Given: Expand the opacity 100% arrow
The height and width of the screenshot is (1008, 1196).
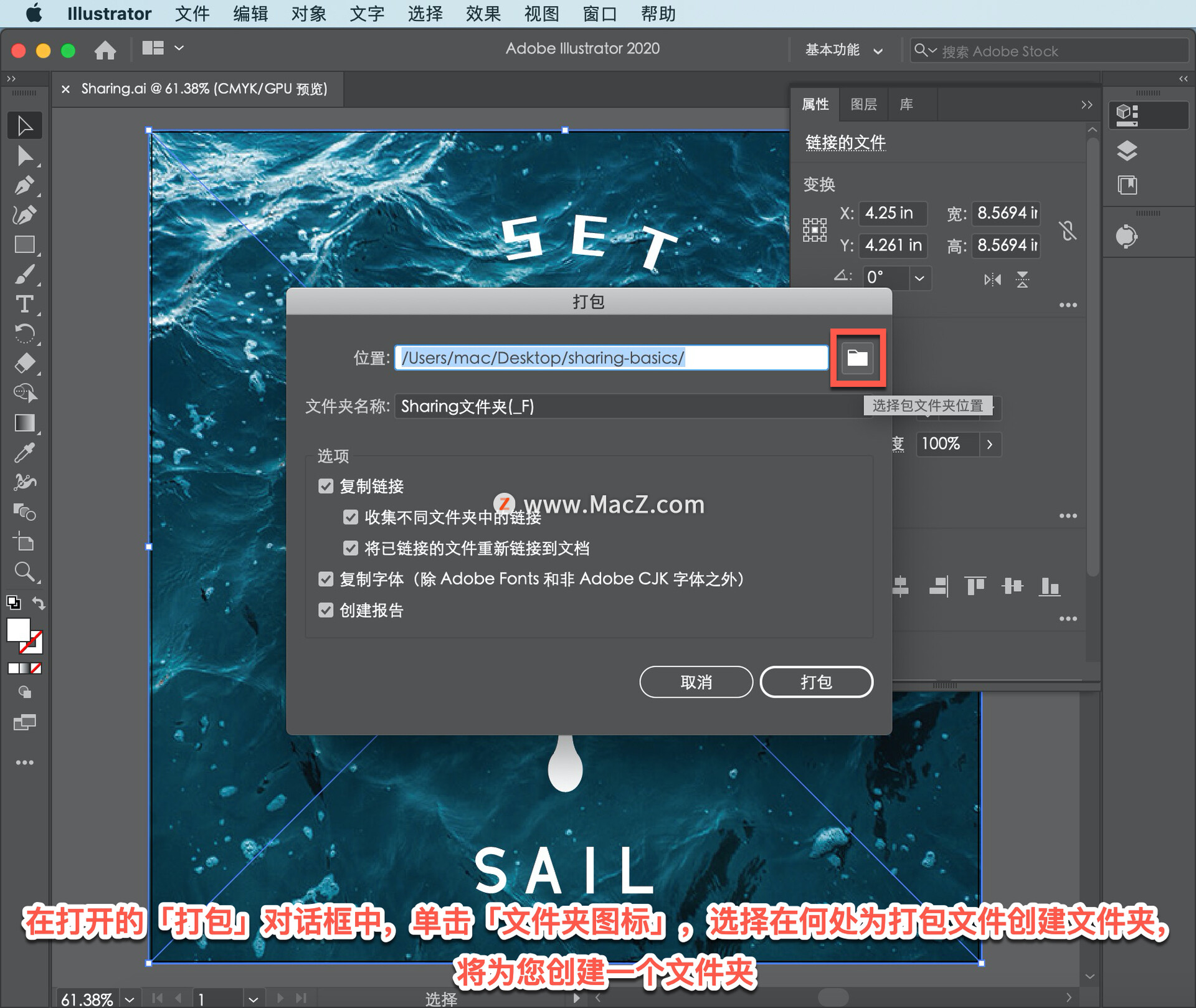Looking at the screenshot, I should [x=989, y=444].
